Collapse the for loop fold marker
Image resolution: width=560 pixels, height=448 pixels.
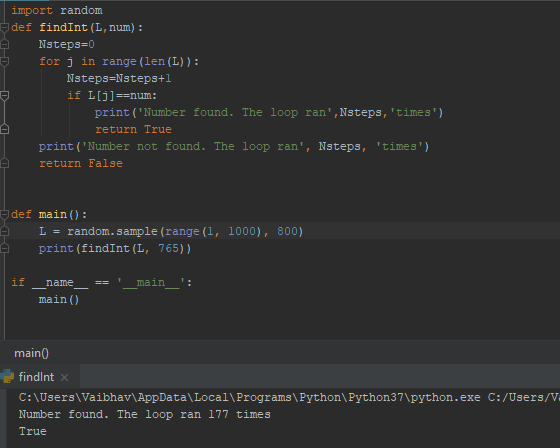click(x=4, y=62)
